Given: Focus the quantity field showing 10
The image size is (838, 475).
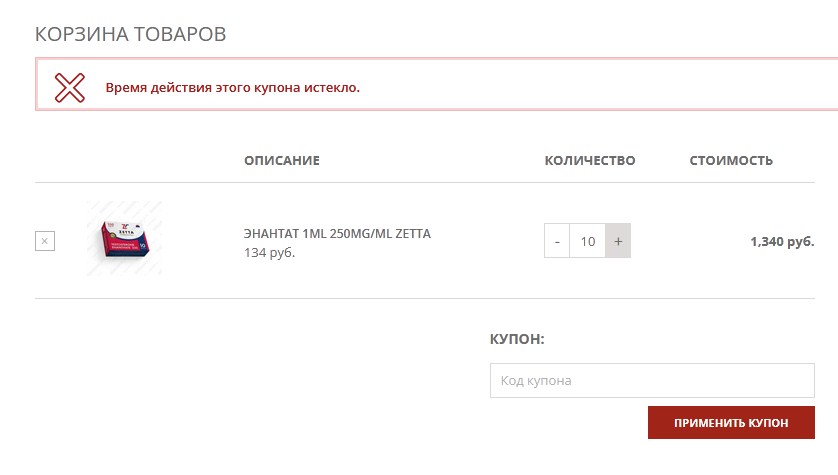Looking at the screenshot, I should point(587,241).
